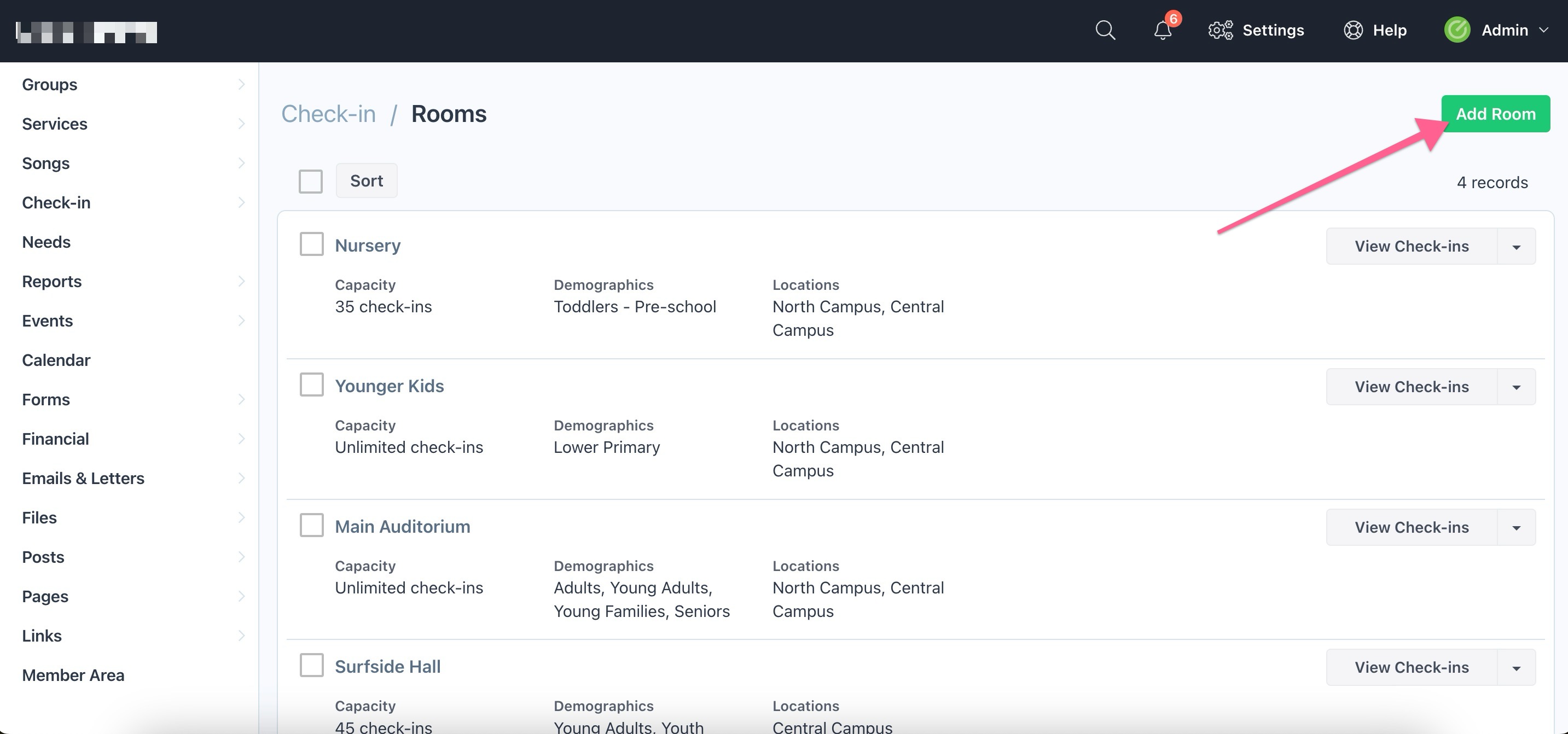Tick the select-all checkbox beside Sort
The image size is (1568, 734).
point(310,182)
